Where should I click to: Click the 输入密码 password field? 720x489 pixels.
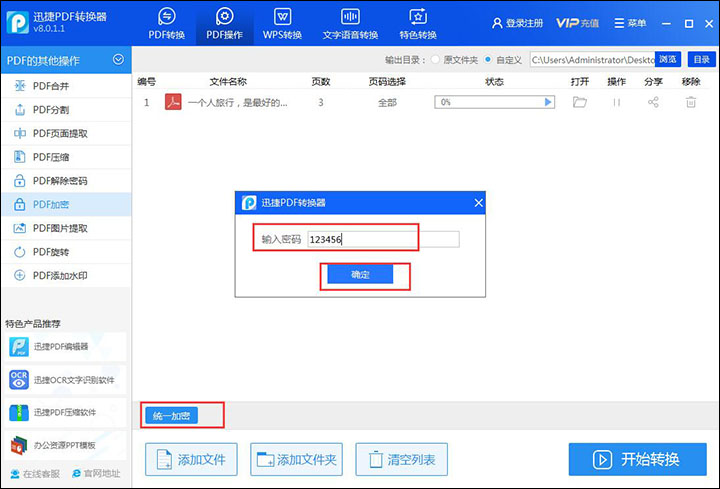tap(383, 239)
